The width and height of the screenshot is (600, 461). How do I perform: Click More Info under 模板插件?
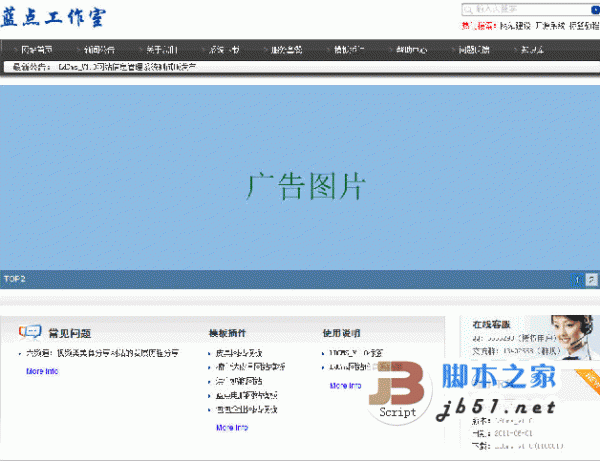click(x=232, y=427)
